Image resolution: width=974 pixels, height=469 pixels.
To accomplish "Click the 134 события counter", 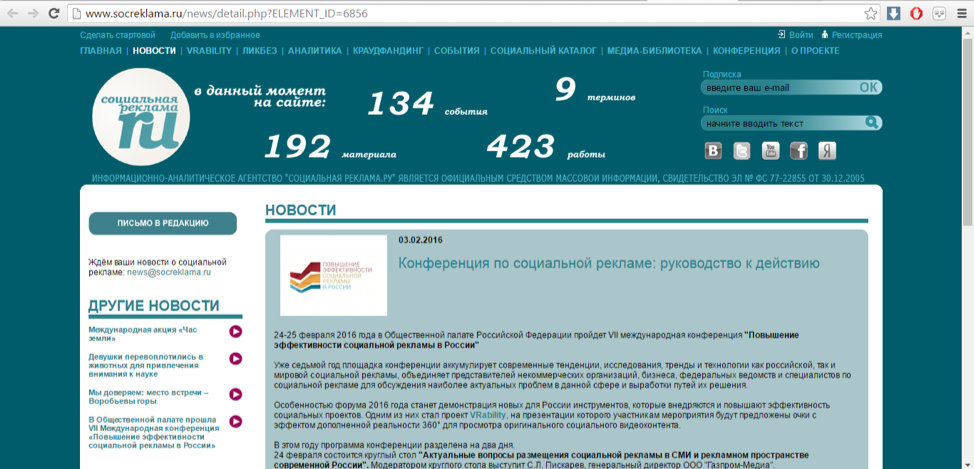I will (x=427, y=104).
